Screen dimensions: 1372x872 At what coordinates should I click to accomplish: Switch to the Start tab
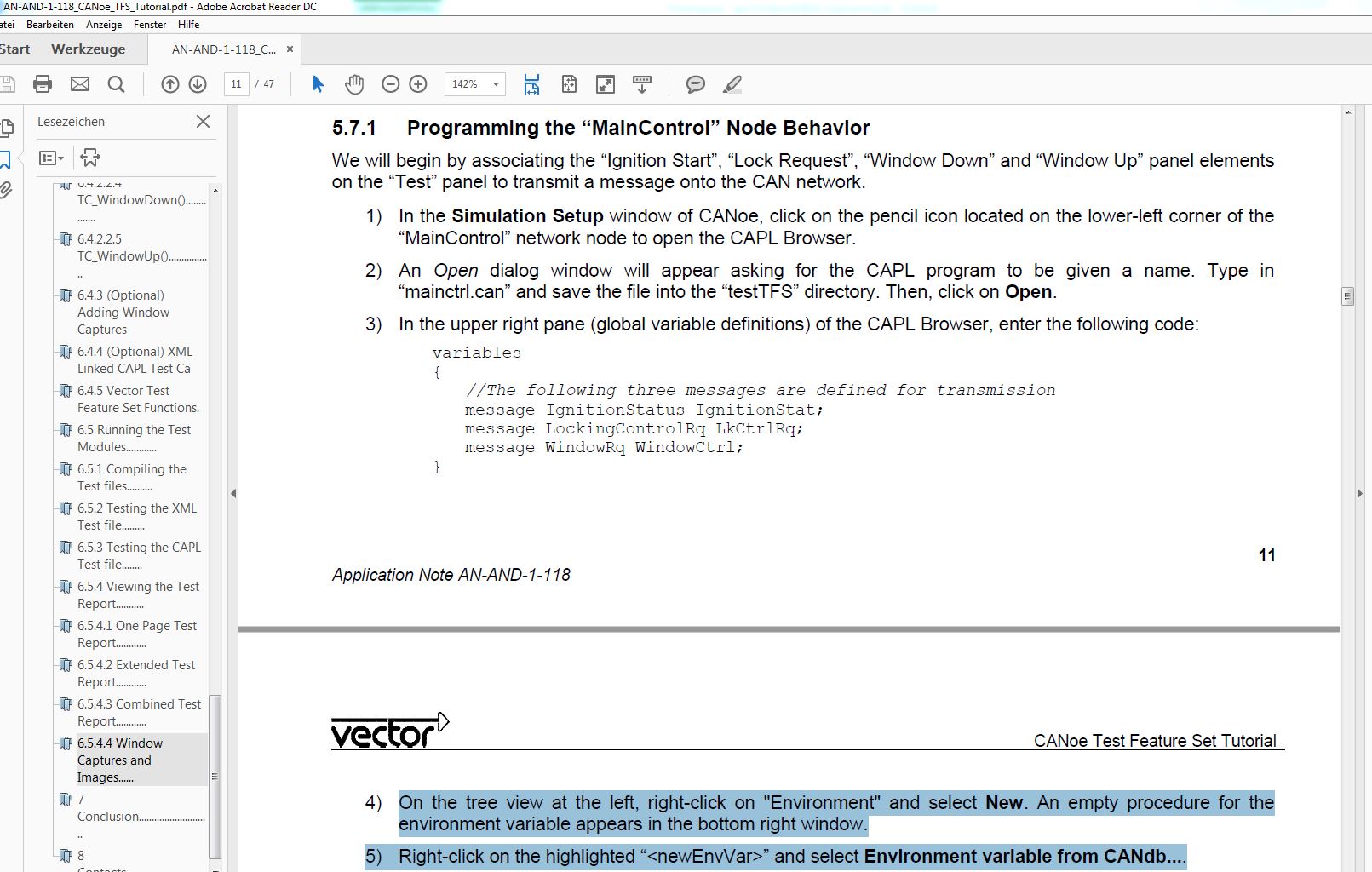[15, 49]
